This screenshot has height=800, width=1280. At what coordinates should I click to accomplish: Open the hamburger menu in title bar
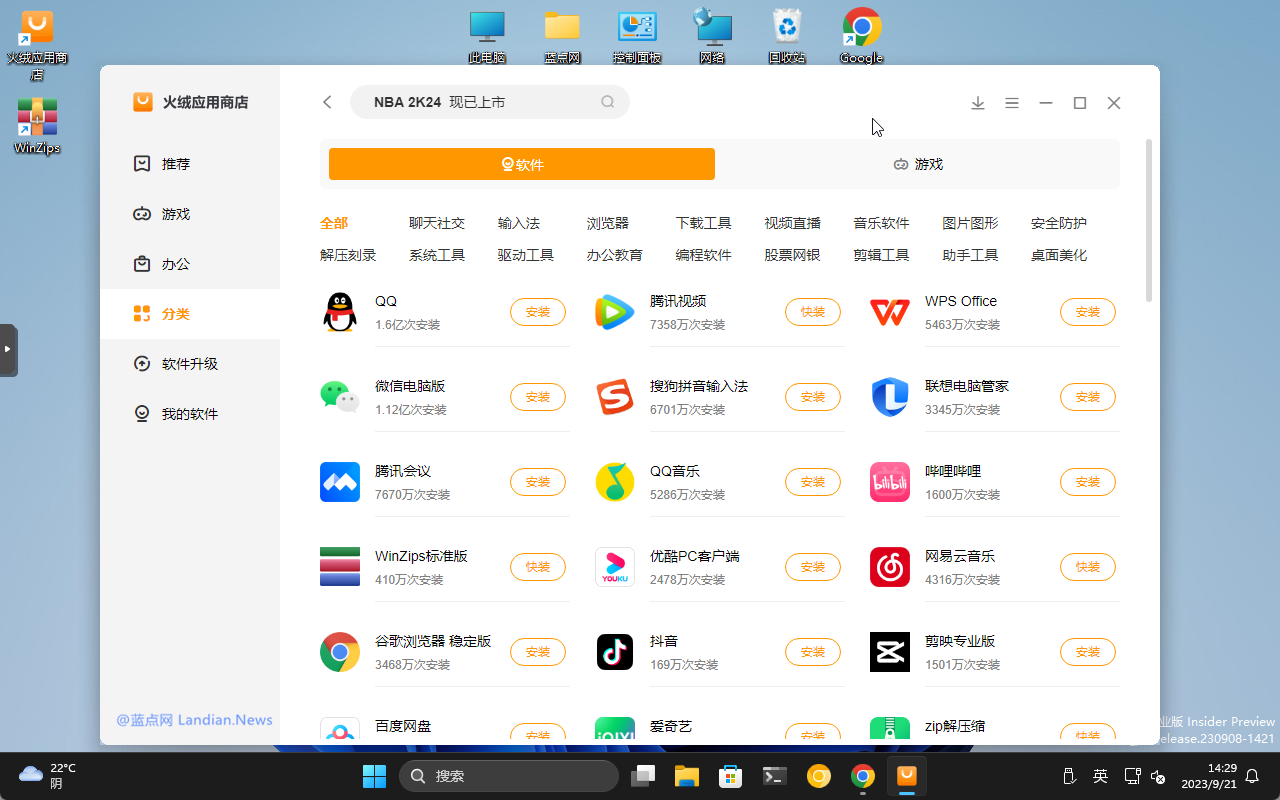[1012, 103]
